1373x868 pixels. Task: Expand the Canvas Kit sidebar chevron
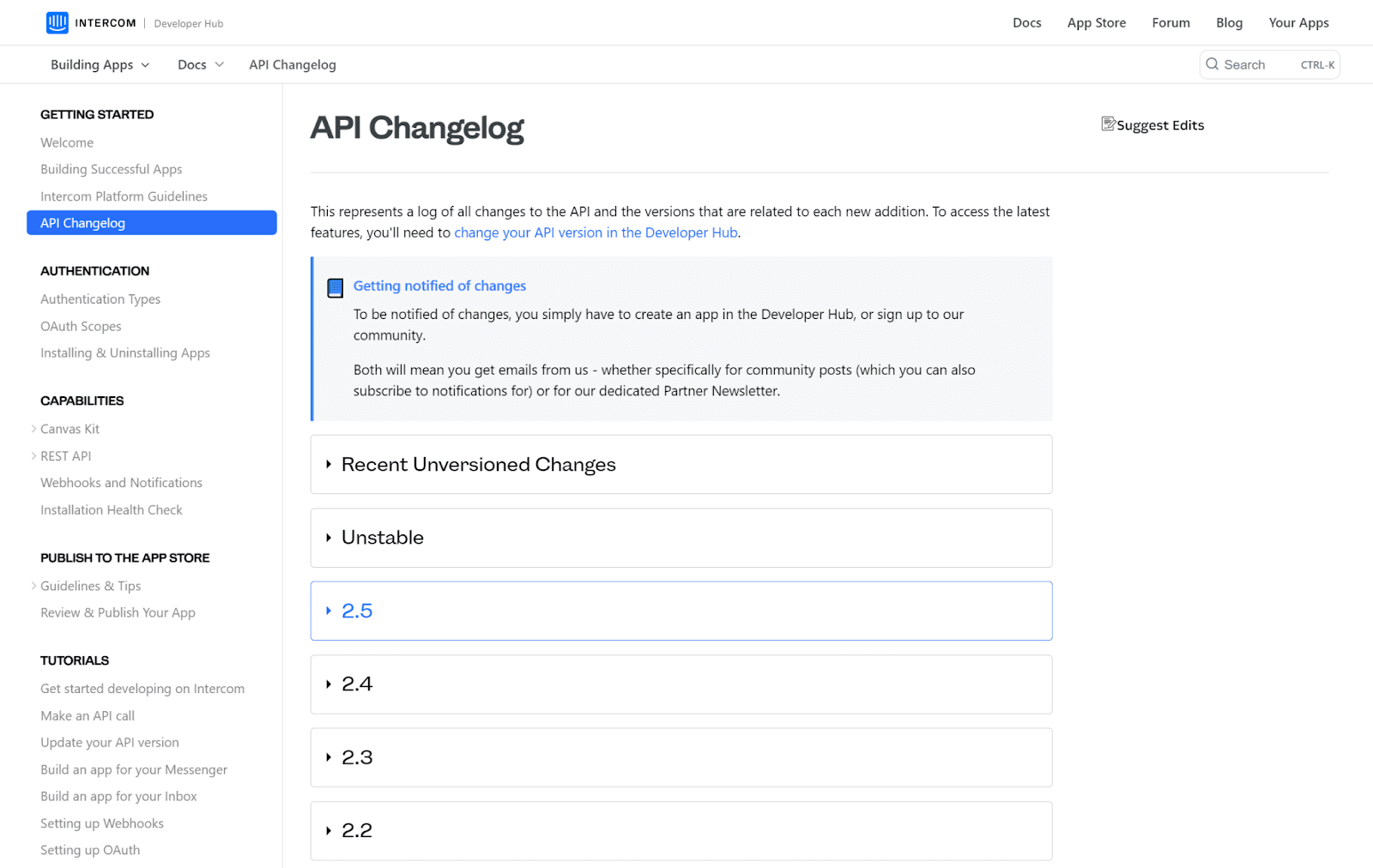(33, 428)
